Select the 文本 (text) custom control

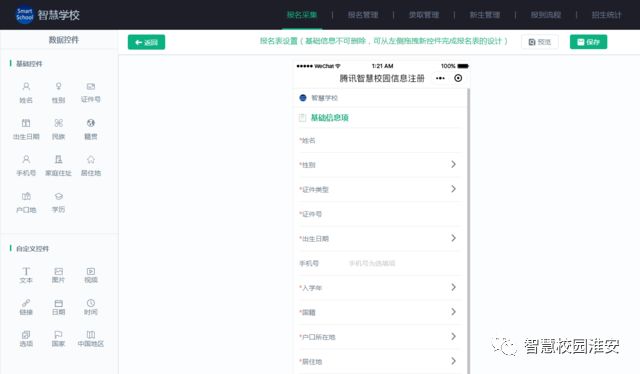tap(26, 275)
